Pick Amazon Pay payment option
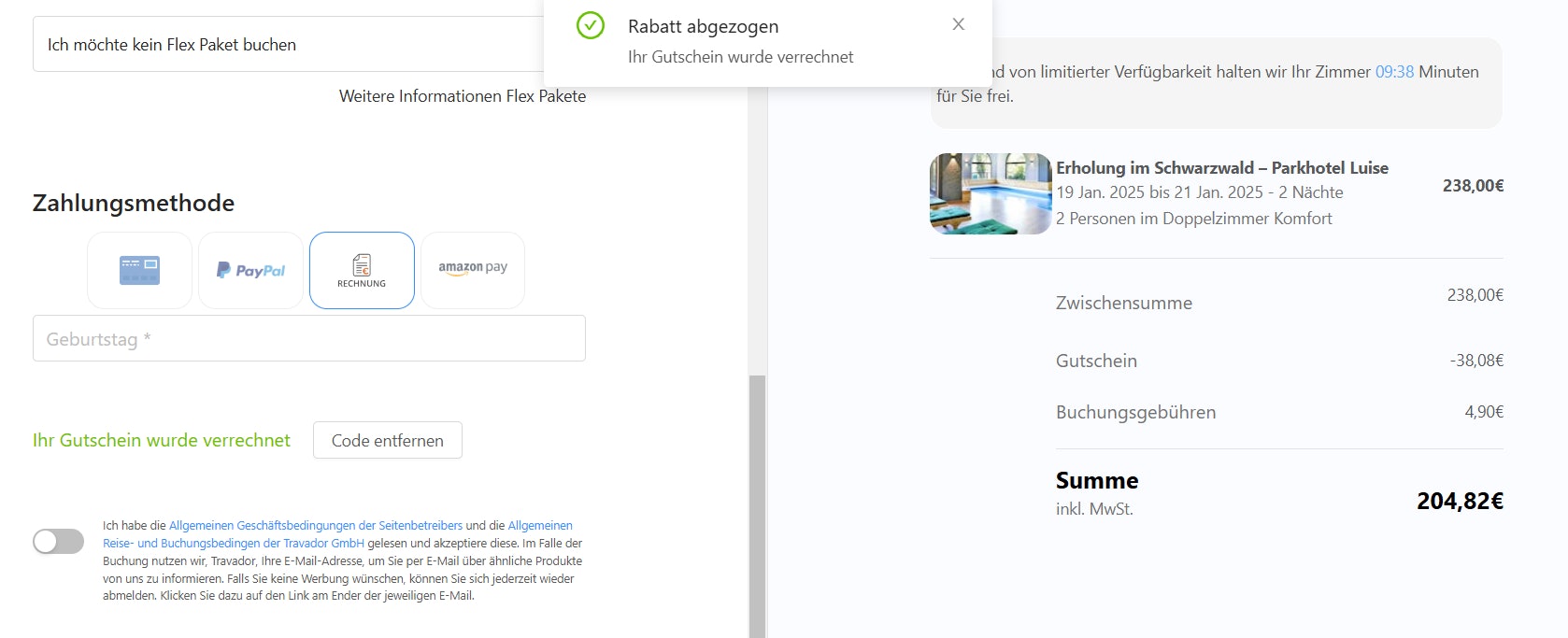The width and height of the screenshot is (1568, 638). (x=473, y=270)
